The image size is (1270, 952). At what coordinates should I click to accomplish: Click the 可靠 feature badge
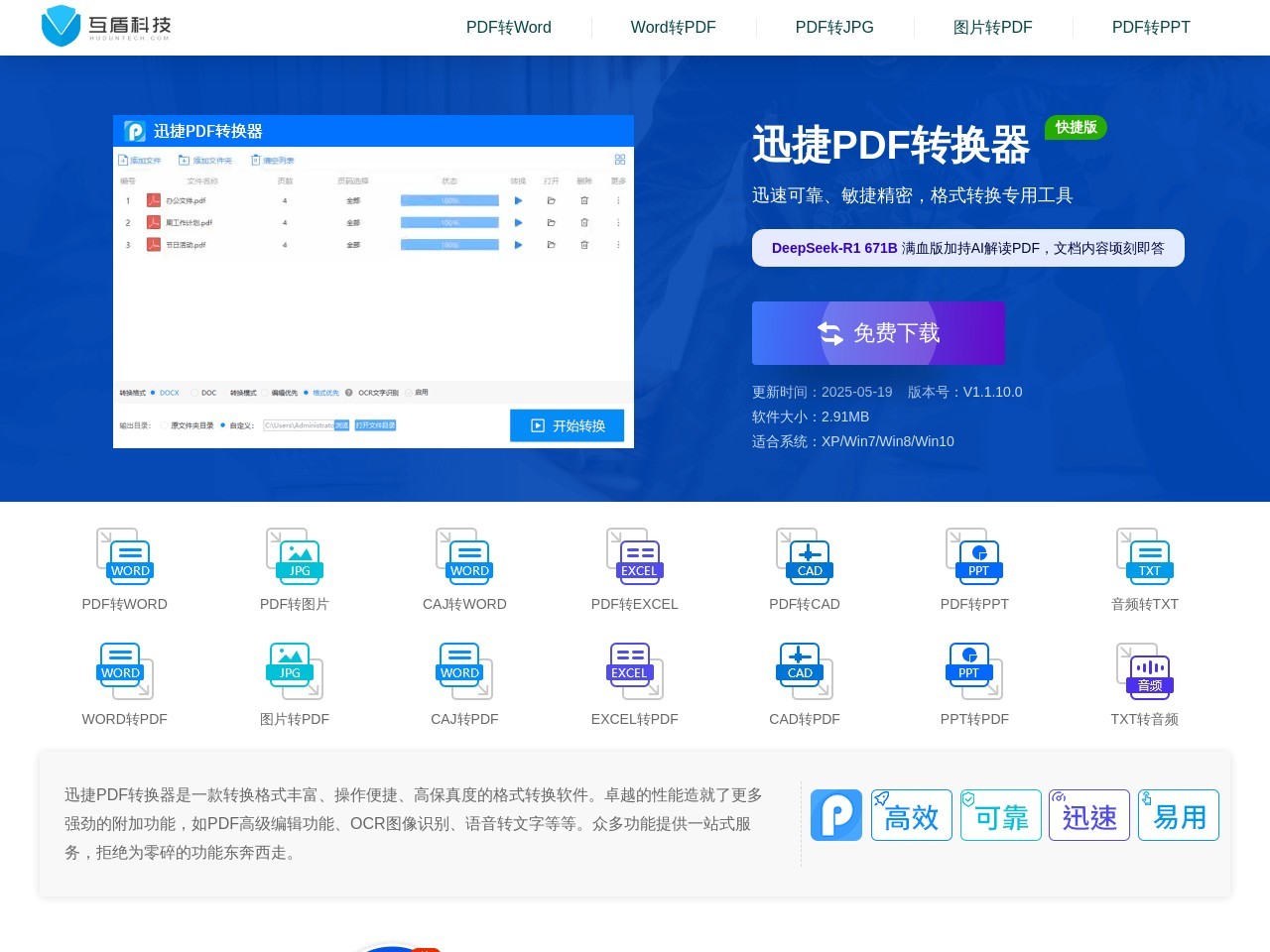pos(1001,815)
